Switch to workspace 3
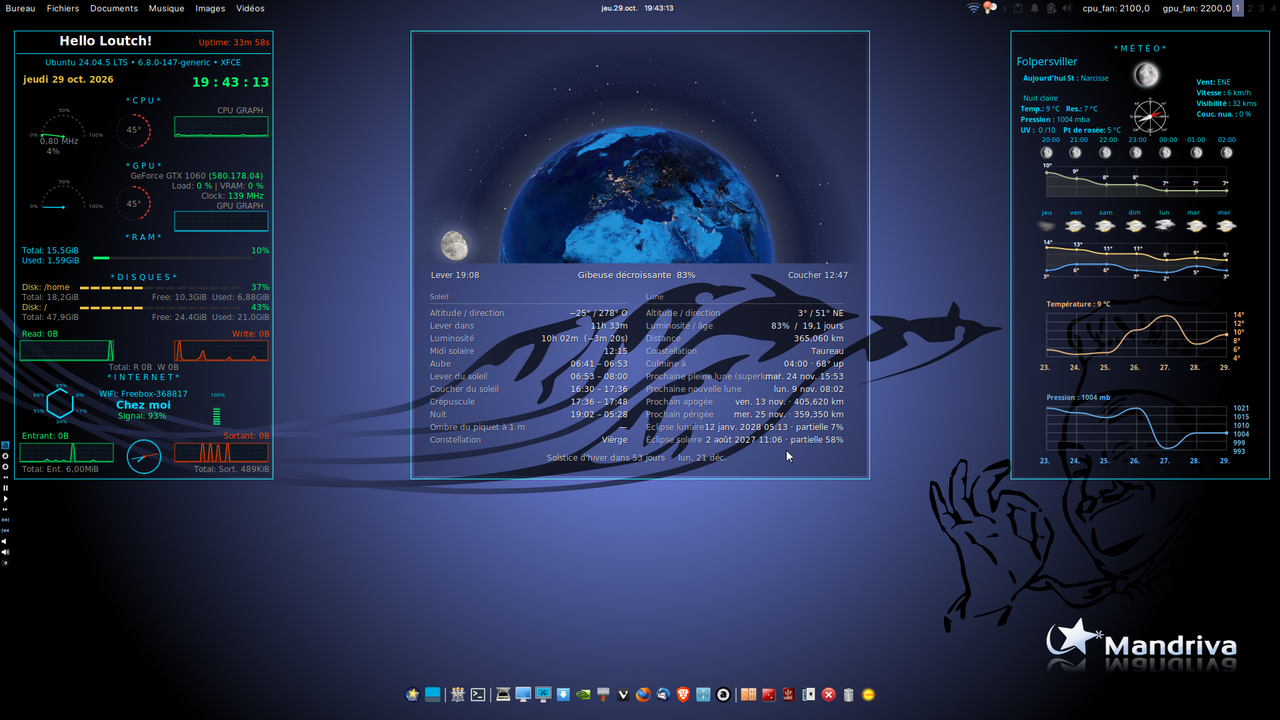The width and height of the screenshot is (1280, 720). click(x=1261, y=8)
